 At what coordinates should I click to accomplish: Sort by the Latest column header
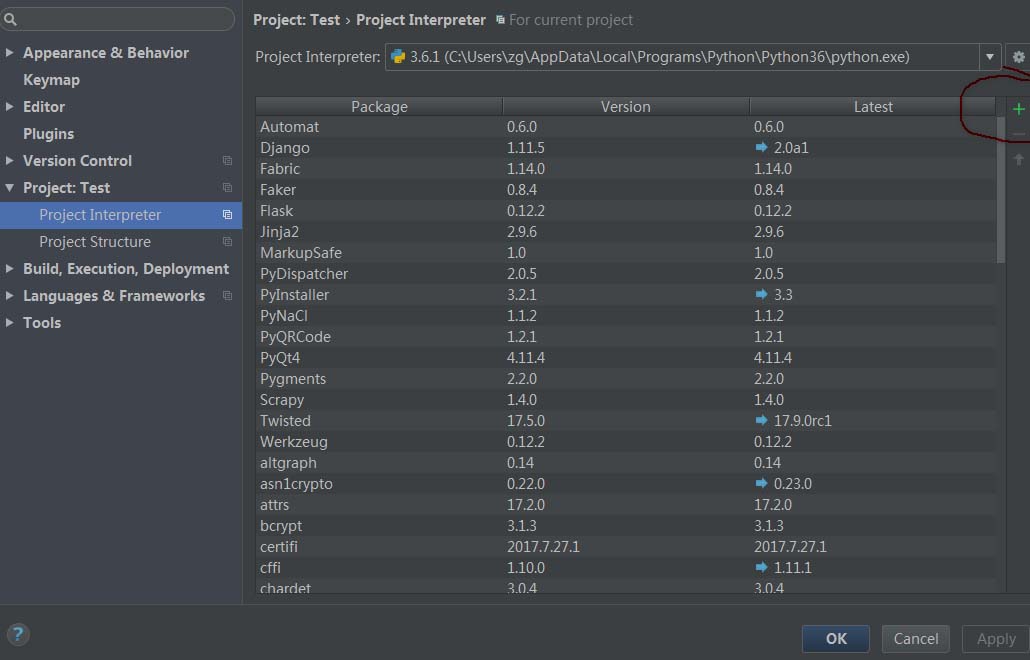click(x=872, y=106)
